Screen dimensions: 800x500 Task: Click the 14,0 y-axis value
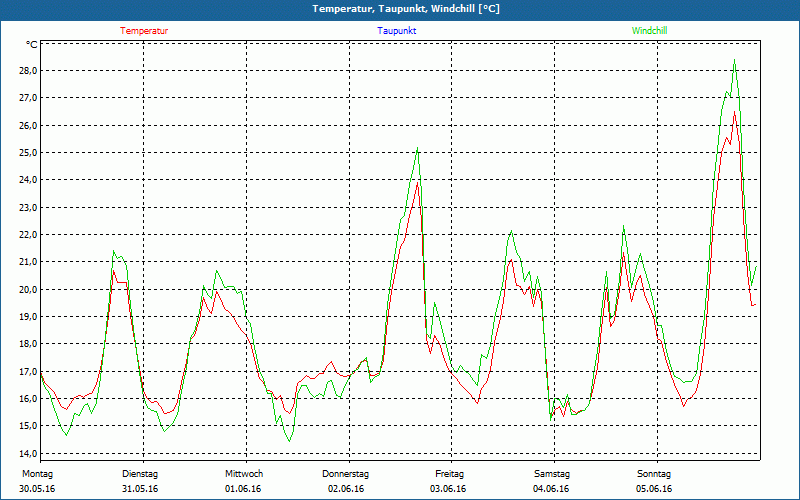pos(29,453)
